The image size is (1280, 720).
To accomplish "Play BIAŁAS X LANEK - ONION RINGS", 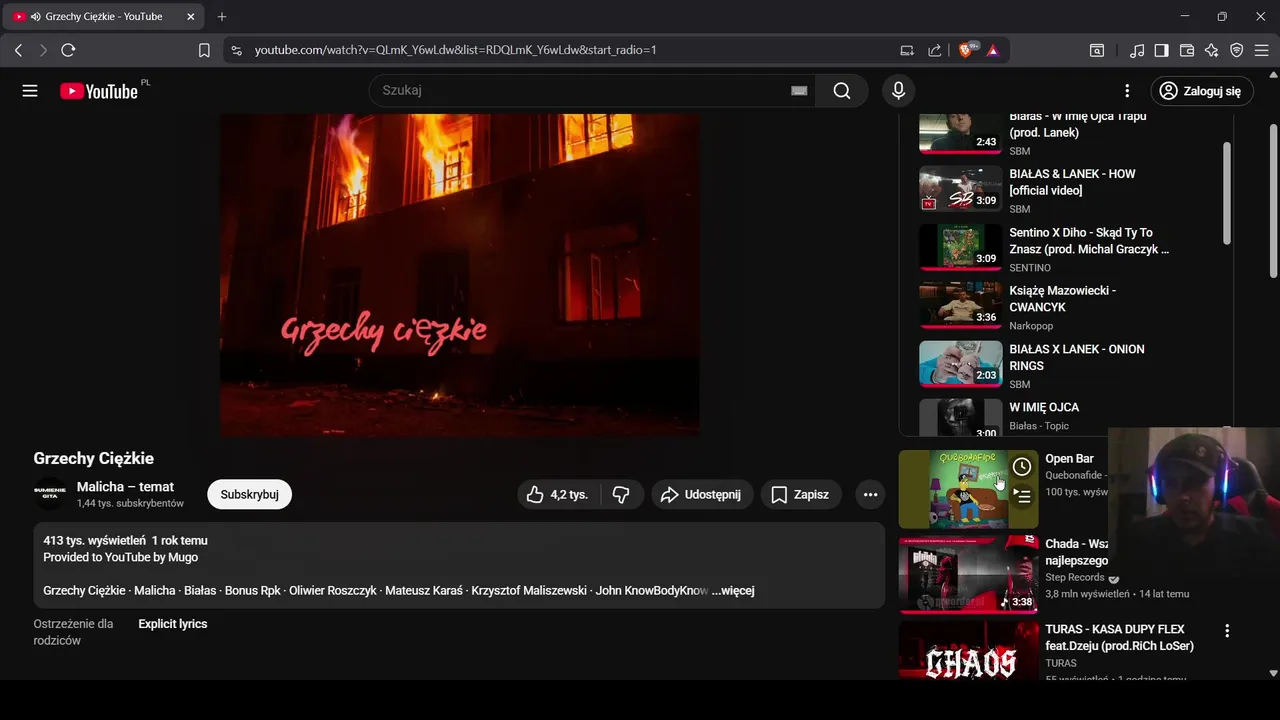I will pyautogui.click(x=1077, y=357).
